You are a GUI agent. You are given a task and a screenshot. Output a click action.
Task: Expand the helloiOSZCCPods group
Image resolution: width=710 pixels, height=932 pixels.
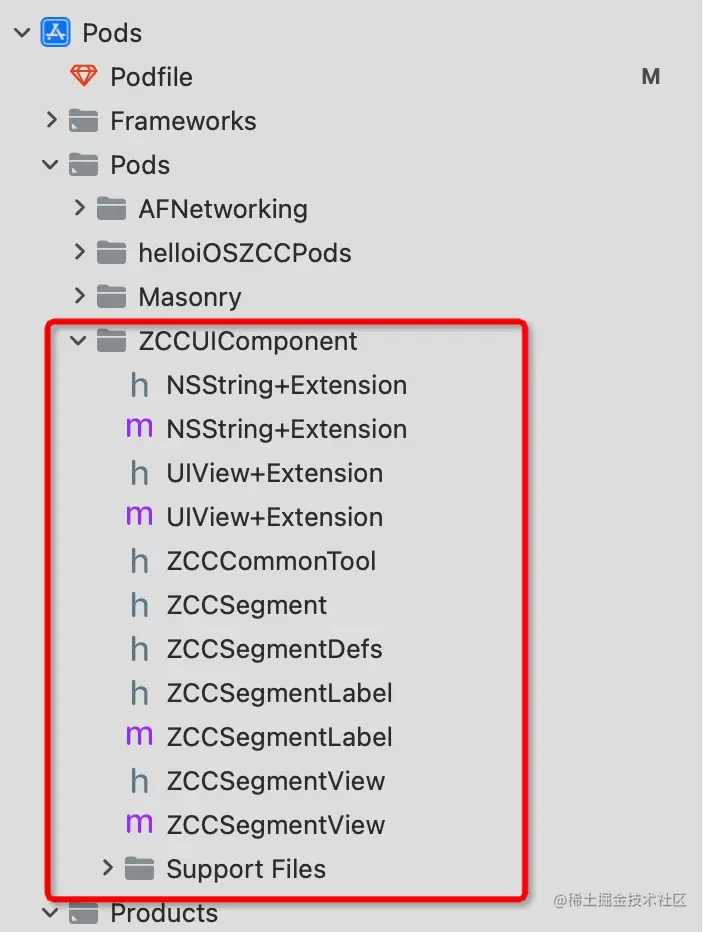pyautogui.click(x=79, y=253)
